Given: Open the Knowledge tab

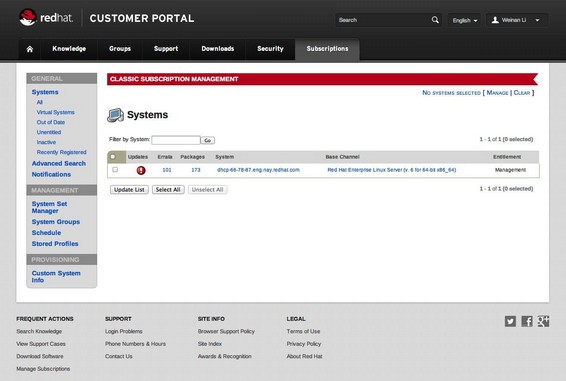Looking at the screenshot, I should (69, 49).
